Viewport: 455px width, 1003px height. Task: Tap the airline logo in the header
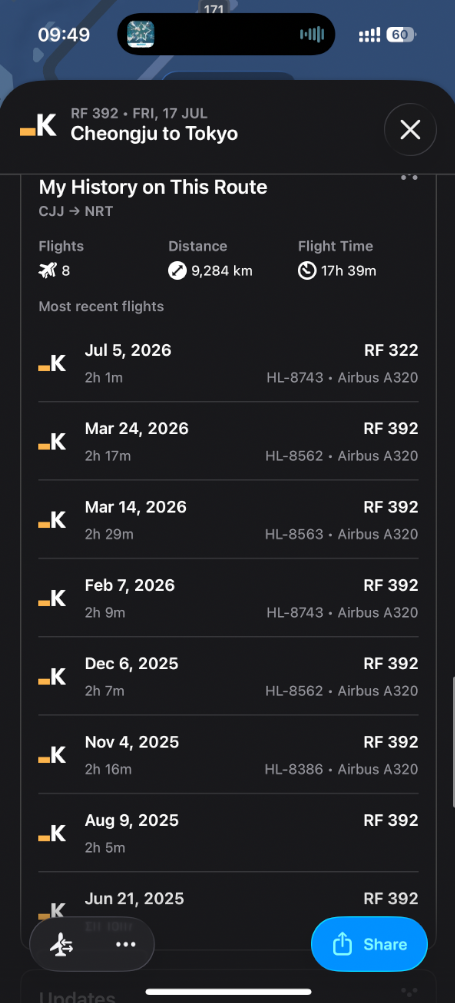(38, 125)
